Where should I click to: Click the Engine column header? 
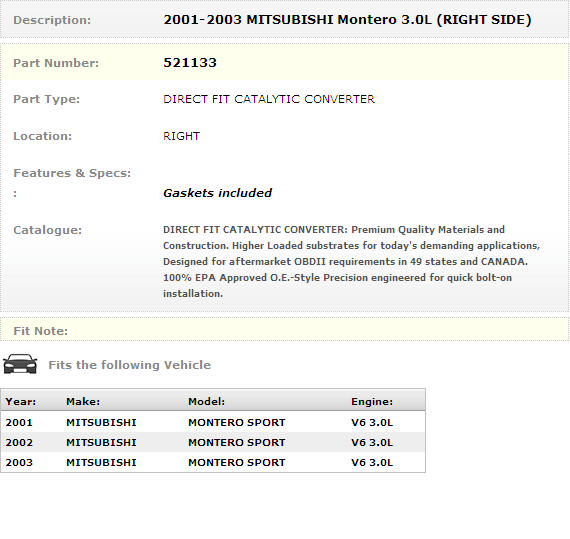(x=372, y=402)
